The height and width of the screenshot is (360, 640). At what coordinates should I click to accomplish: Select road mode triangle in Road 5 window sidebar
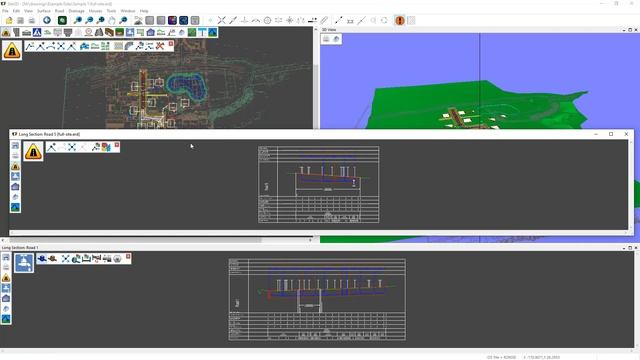point(15,166)
